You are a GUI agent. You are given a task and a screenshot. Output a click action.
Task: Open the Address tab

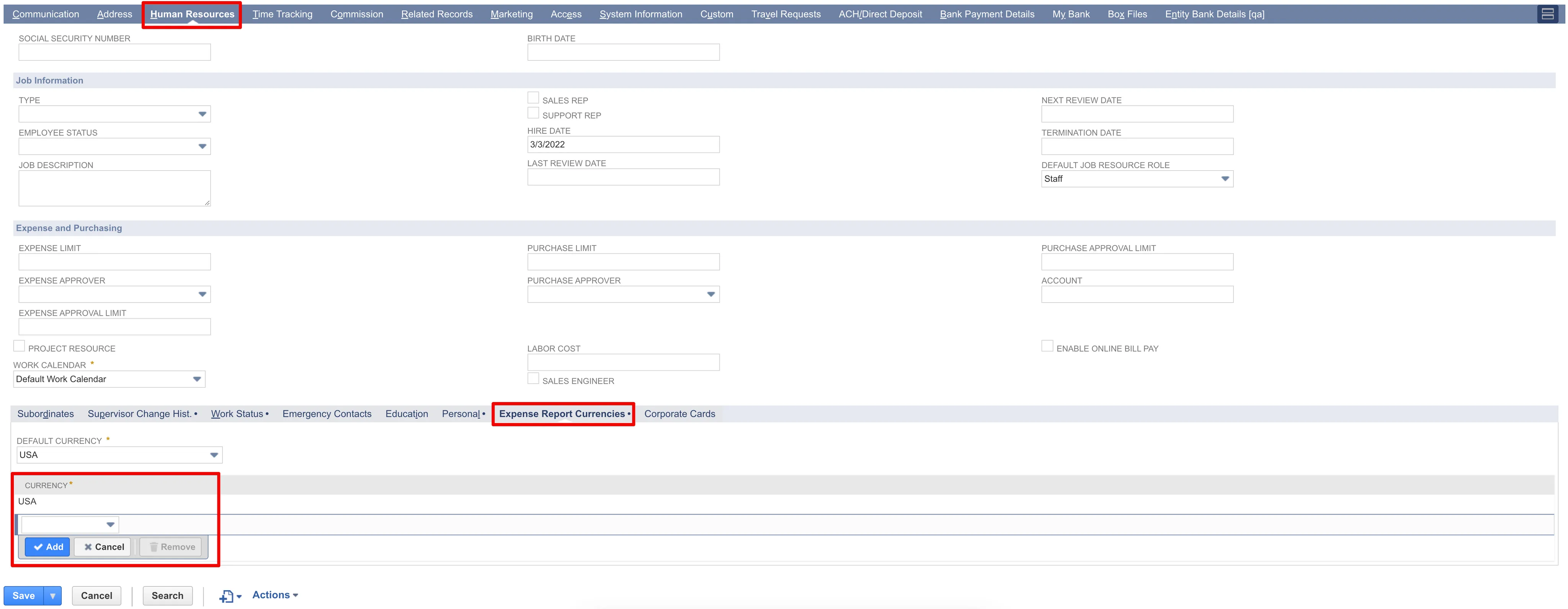114,14
